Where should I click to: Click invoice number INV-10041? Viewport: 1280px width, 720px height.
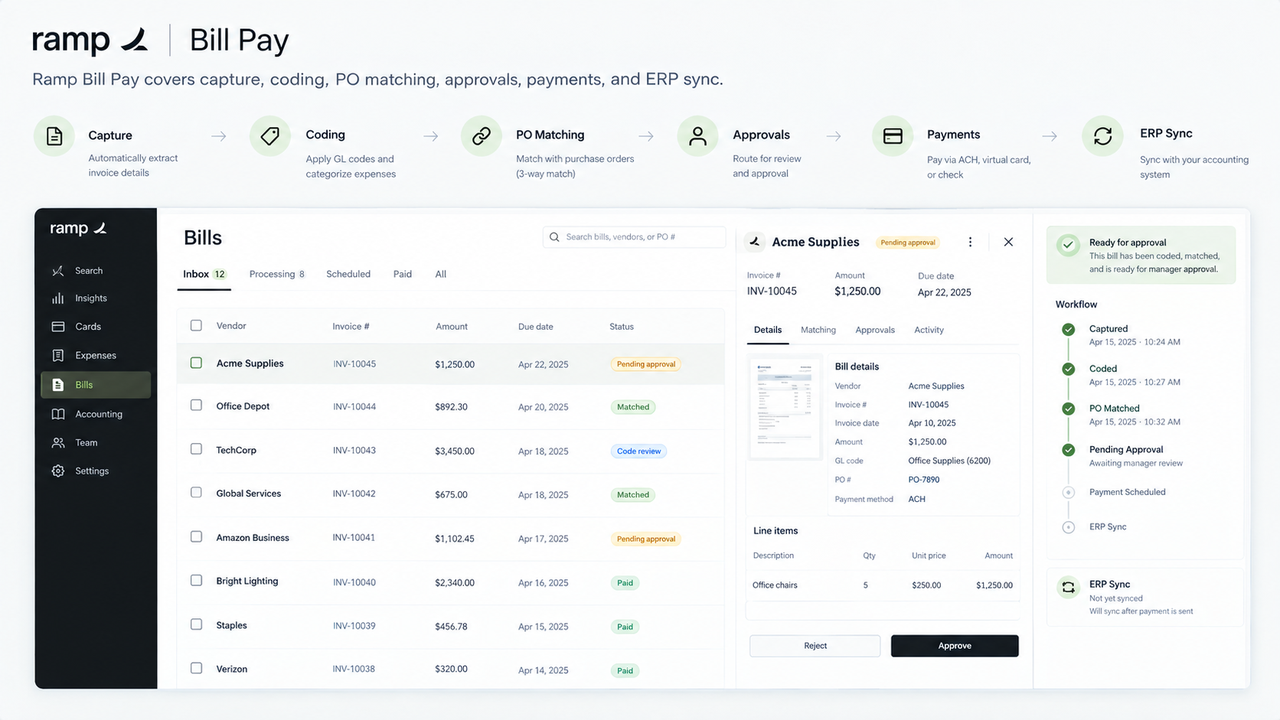point(354,538)
